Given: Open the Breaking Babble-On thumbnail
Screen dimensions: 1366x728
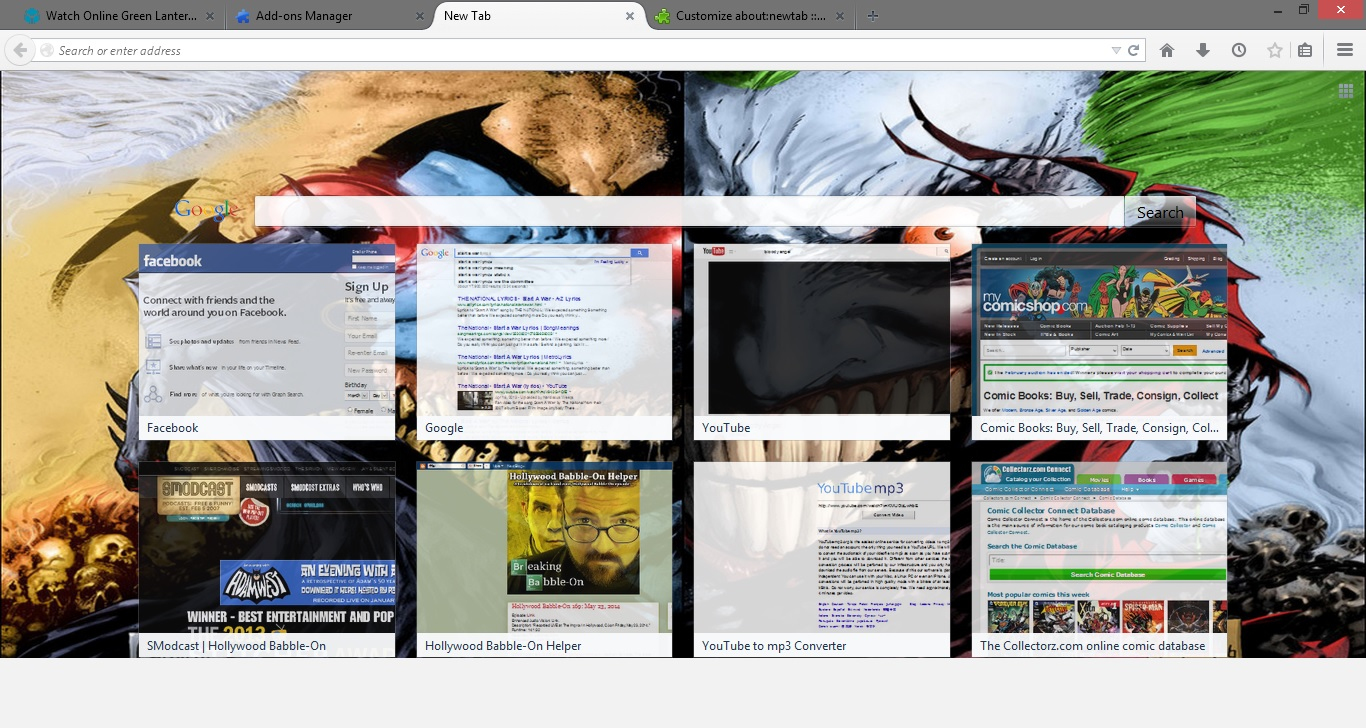Looking at the screenshot, I should (x=545, y=547).
